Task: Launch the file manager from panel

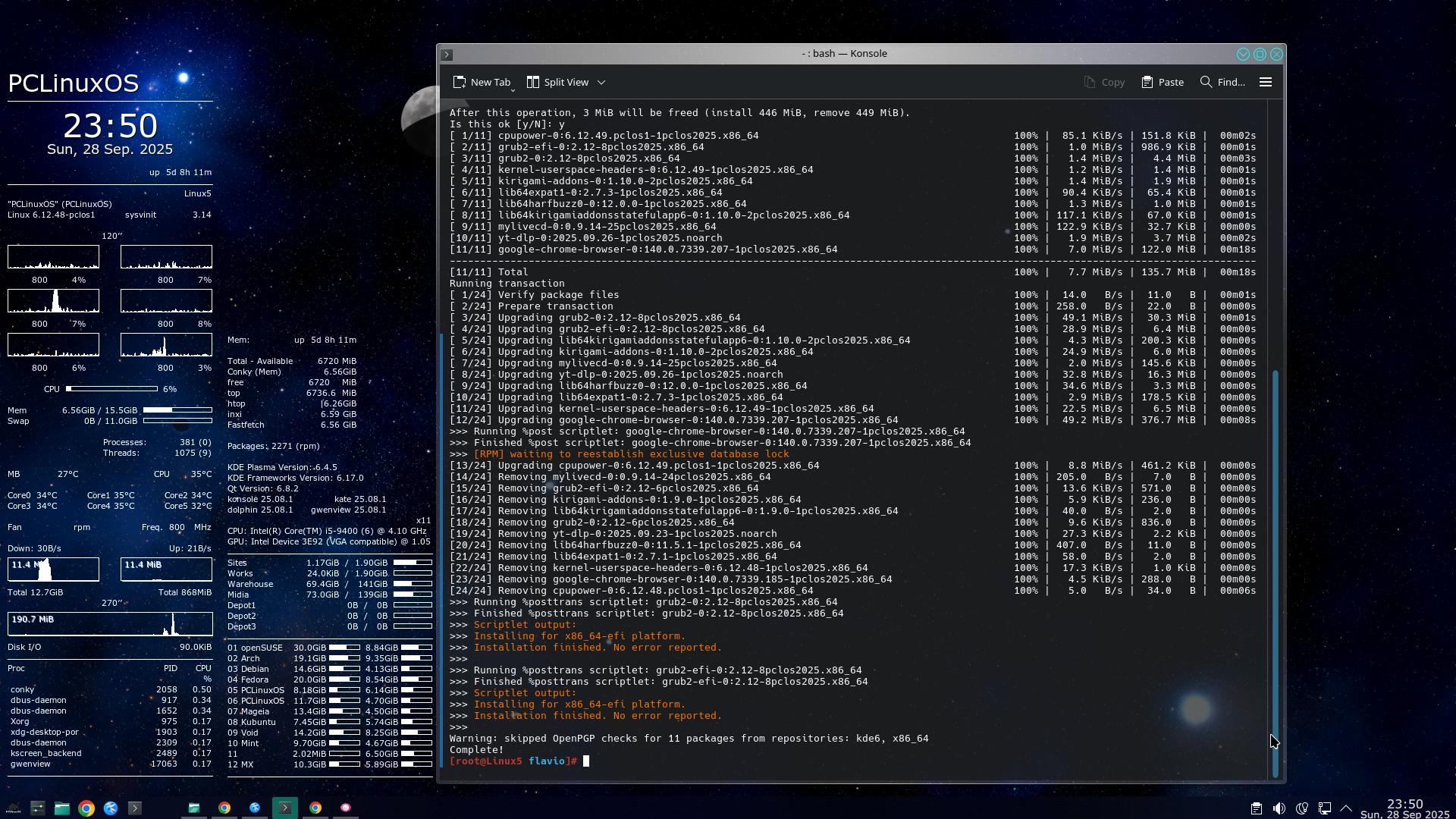Action: point(61,808)
